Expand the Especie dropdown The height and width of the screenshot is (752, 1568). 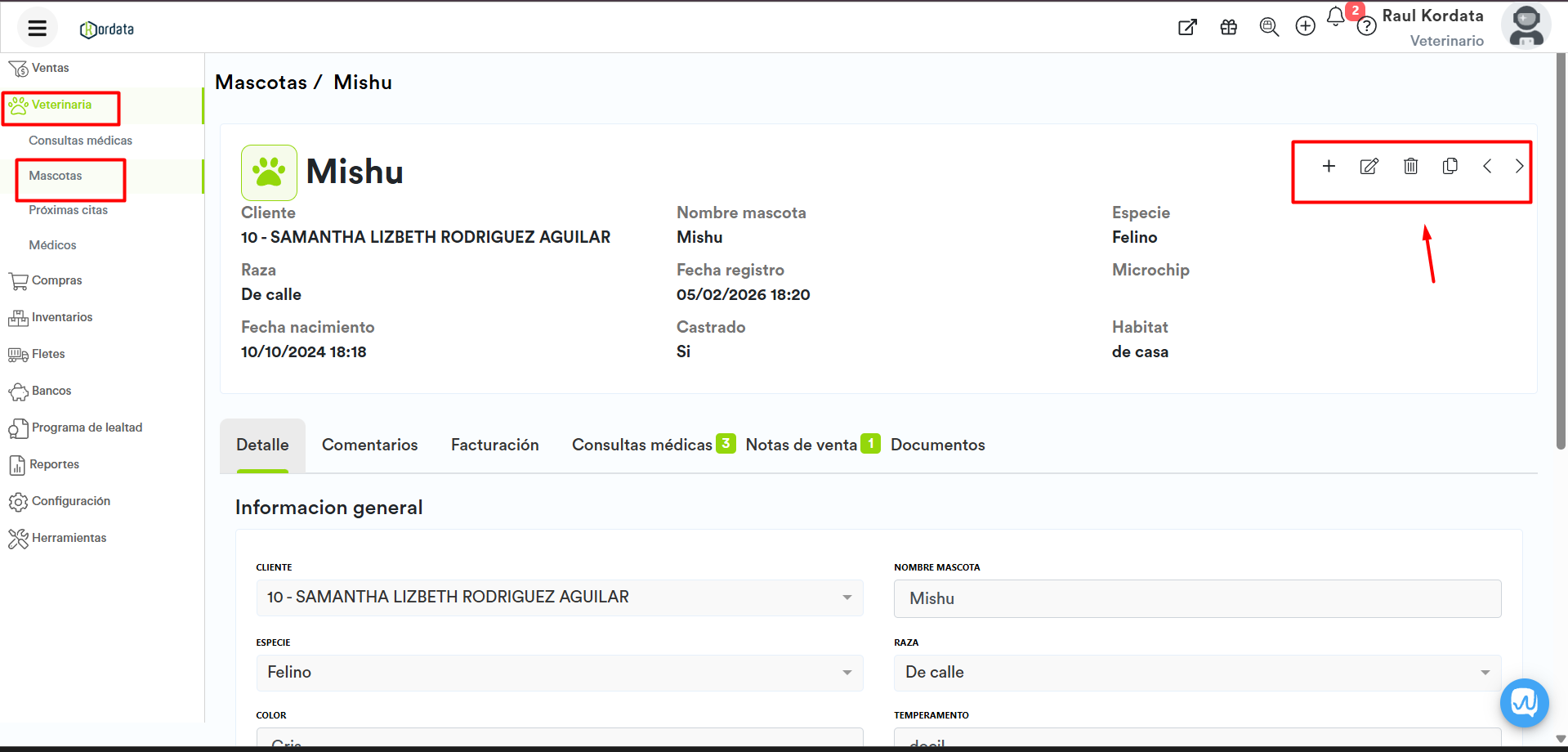[x=847, y=673]
